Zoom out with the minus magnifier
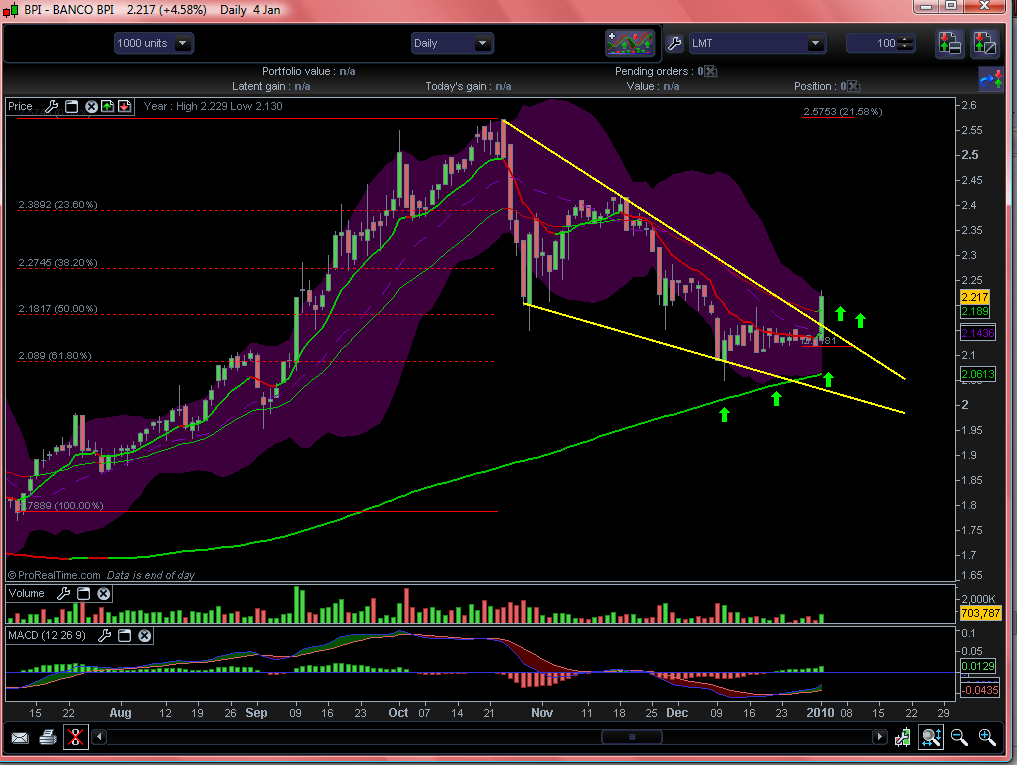1017x765 pixels. [x=959, y=738]
